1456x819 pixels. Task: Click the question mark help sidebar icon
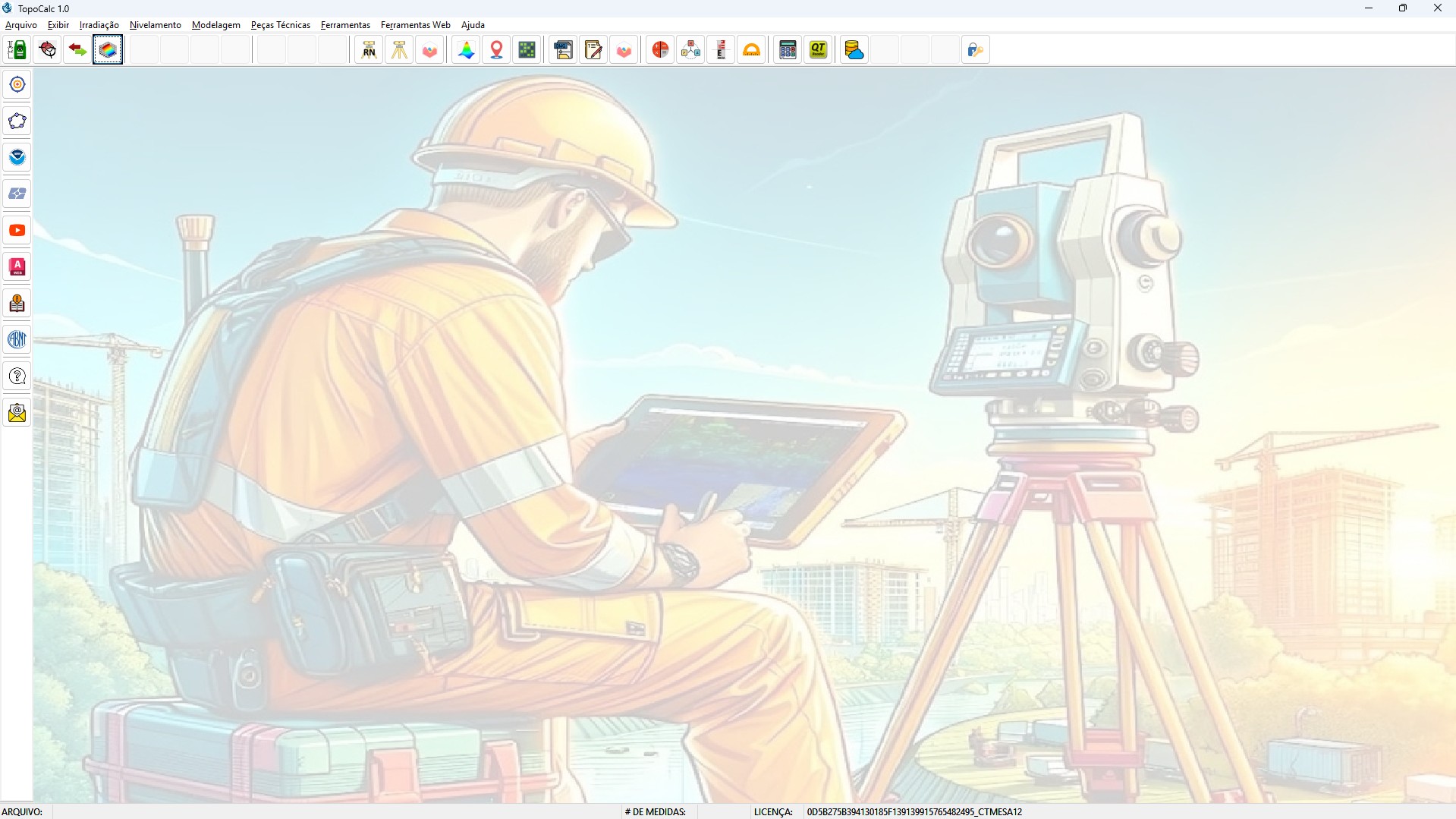coord(17,376)
